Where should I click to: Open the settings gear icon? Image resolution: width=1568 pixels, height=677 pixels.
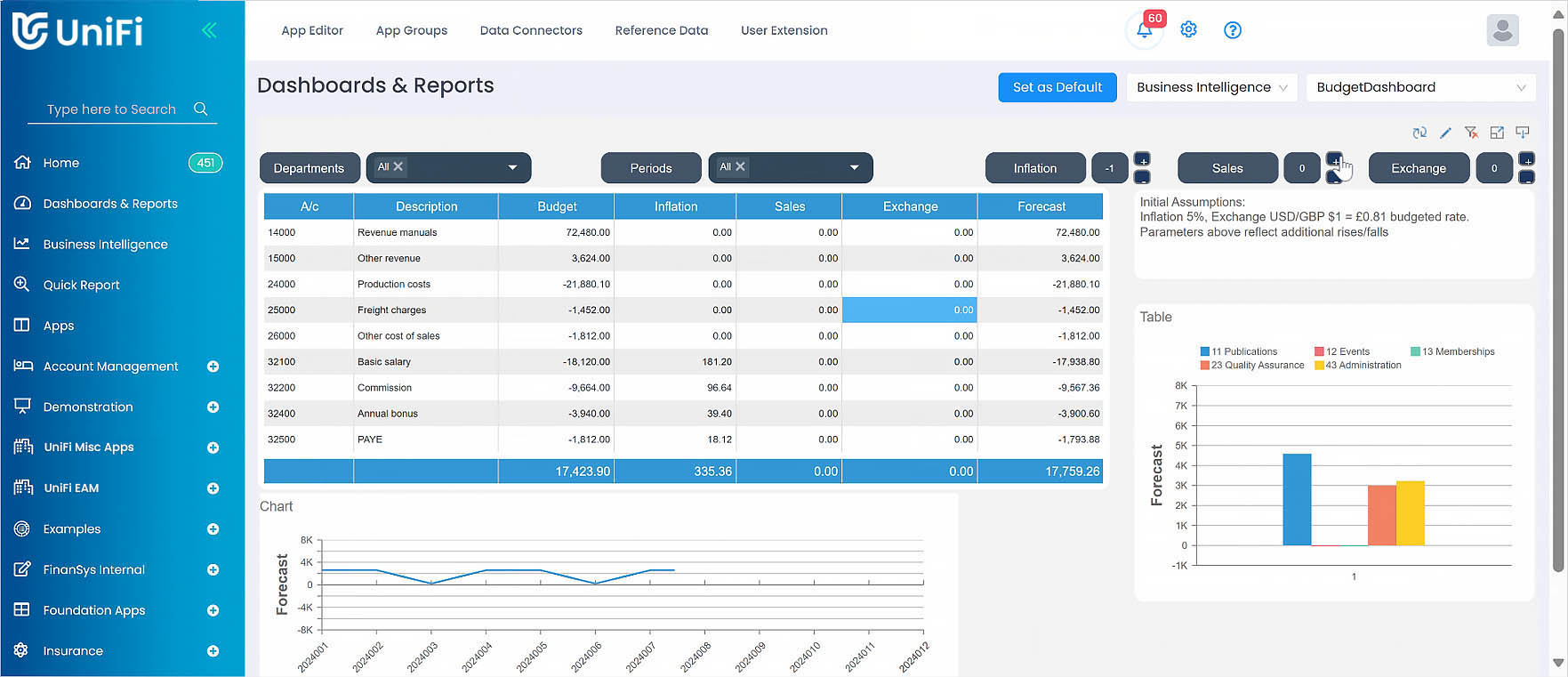[1188, 30]
